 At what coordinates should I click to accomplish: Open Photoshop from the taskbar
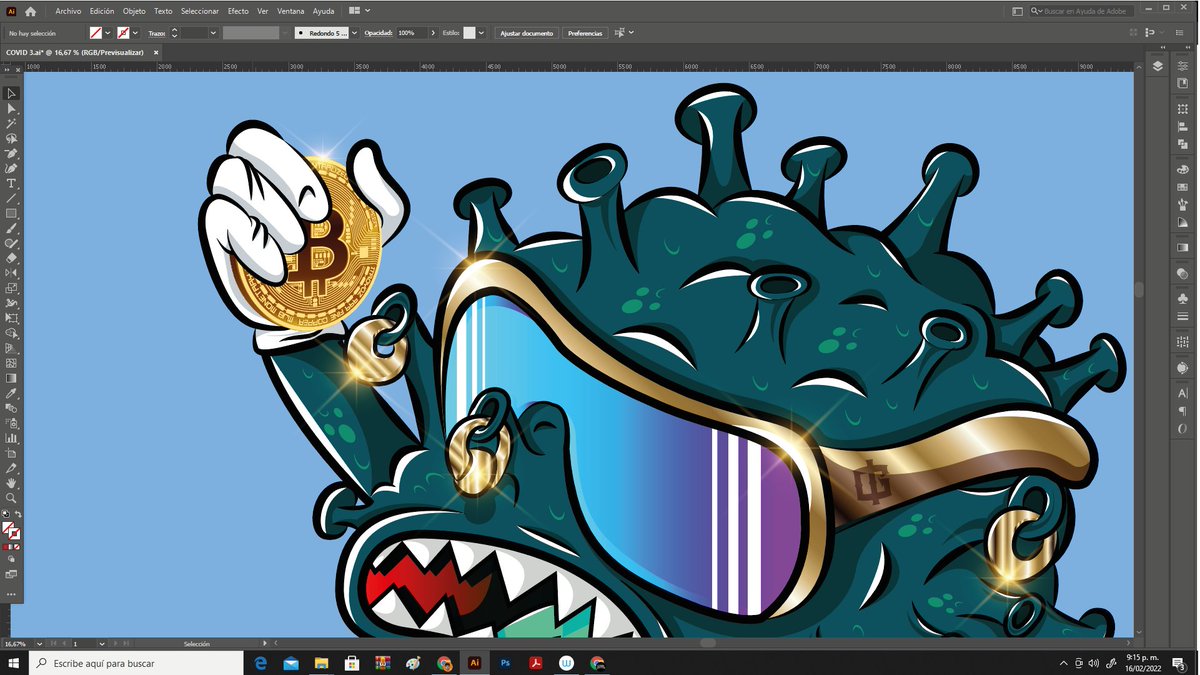506,663
